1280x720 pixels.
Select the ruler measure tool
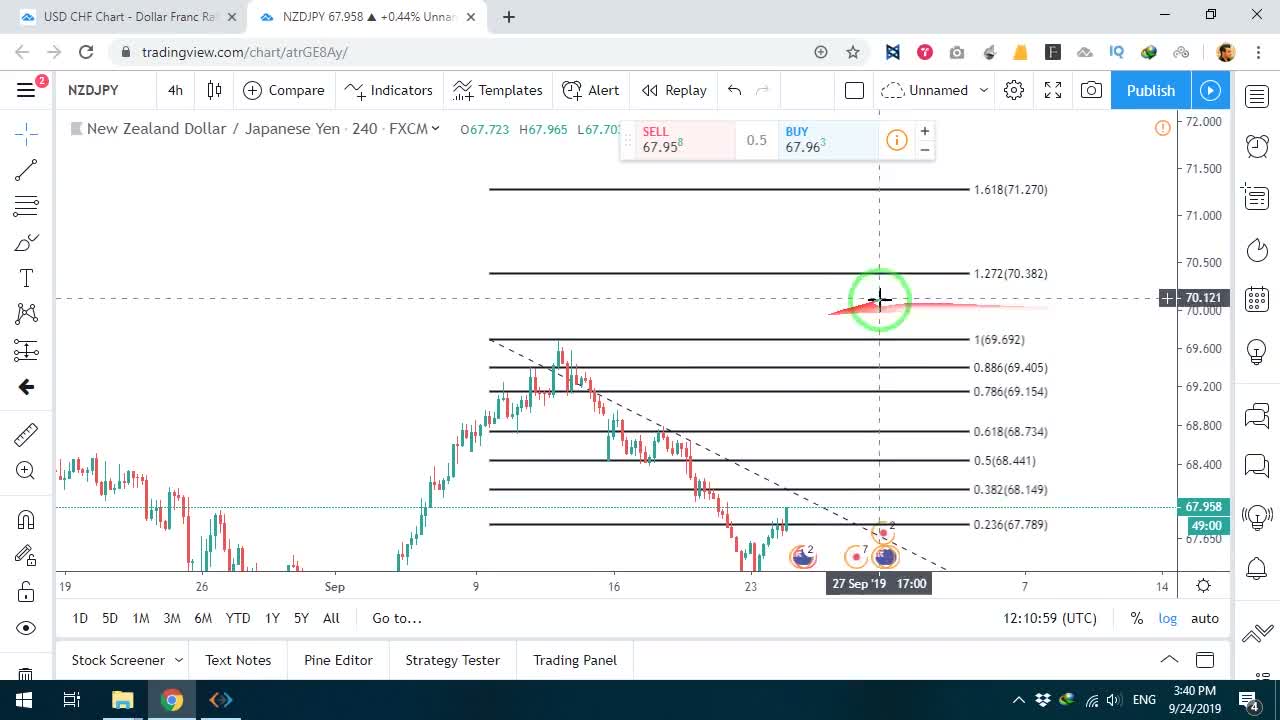point(27,434)
